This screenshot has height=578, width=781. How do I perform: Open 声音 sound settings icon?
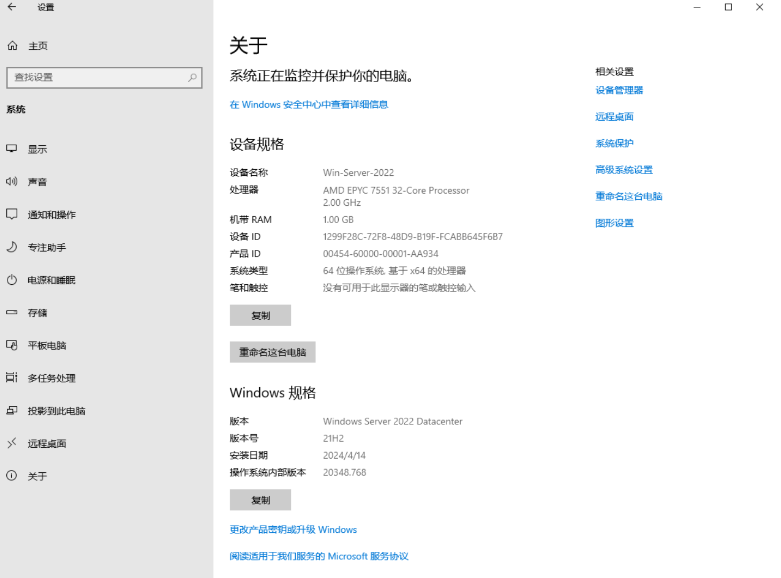pyautogui.click(x=12, y=182)
